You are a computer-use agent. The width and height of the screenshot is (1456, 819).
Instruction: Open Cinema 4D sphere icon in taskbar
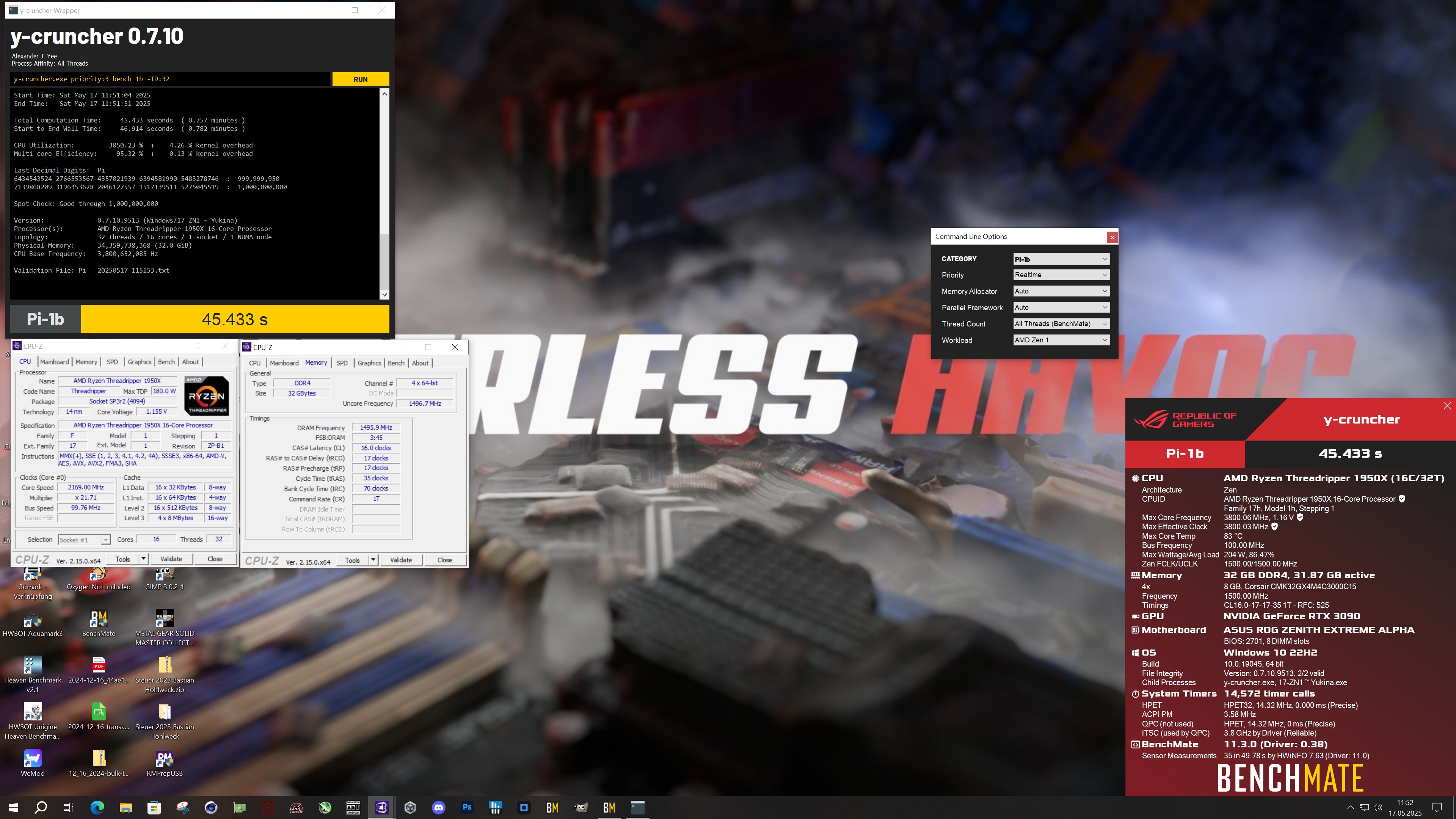(211, 807)
